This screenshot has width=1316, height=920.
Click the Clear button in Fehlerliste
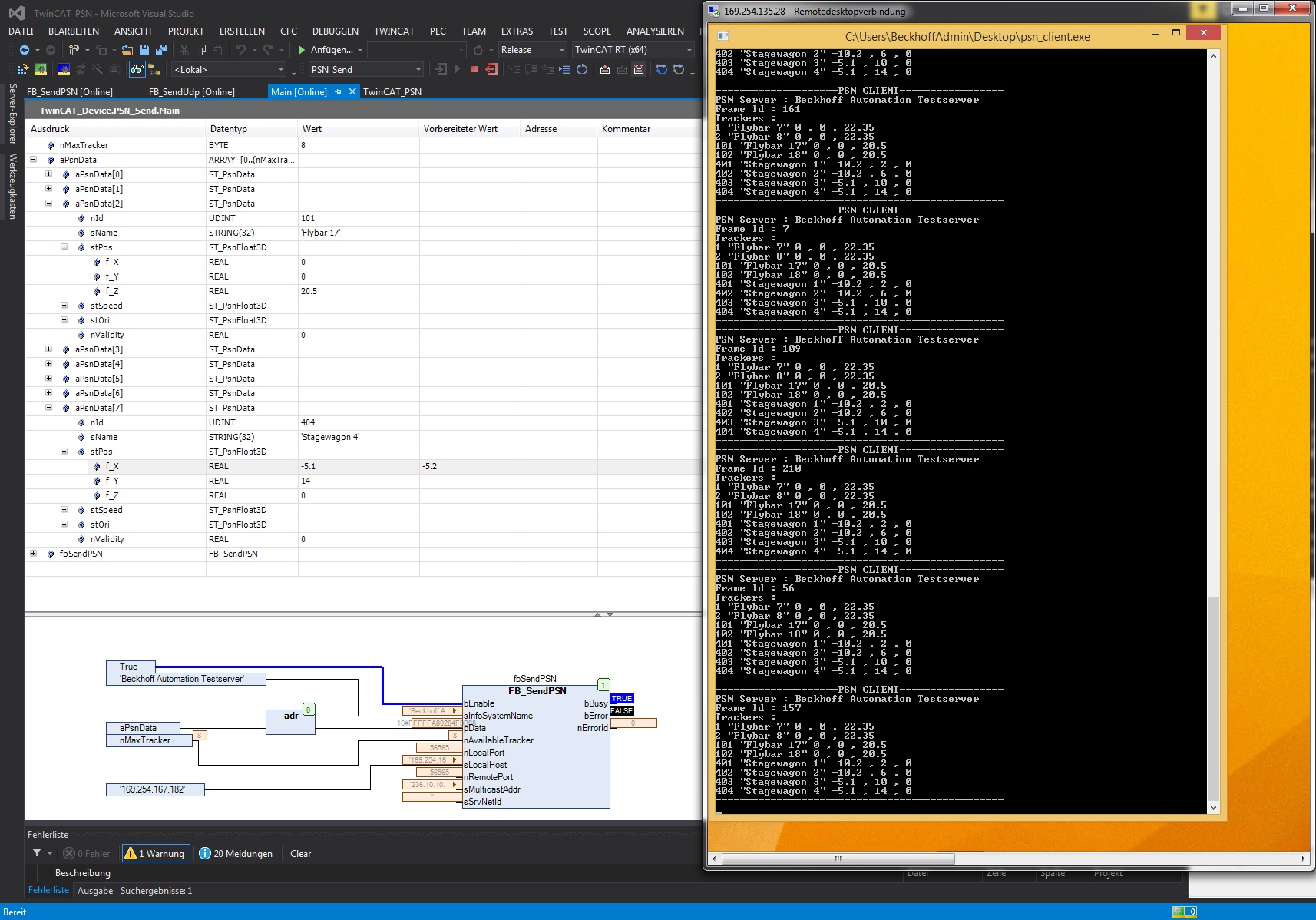point(300,853)
